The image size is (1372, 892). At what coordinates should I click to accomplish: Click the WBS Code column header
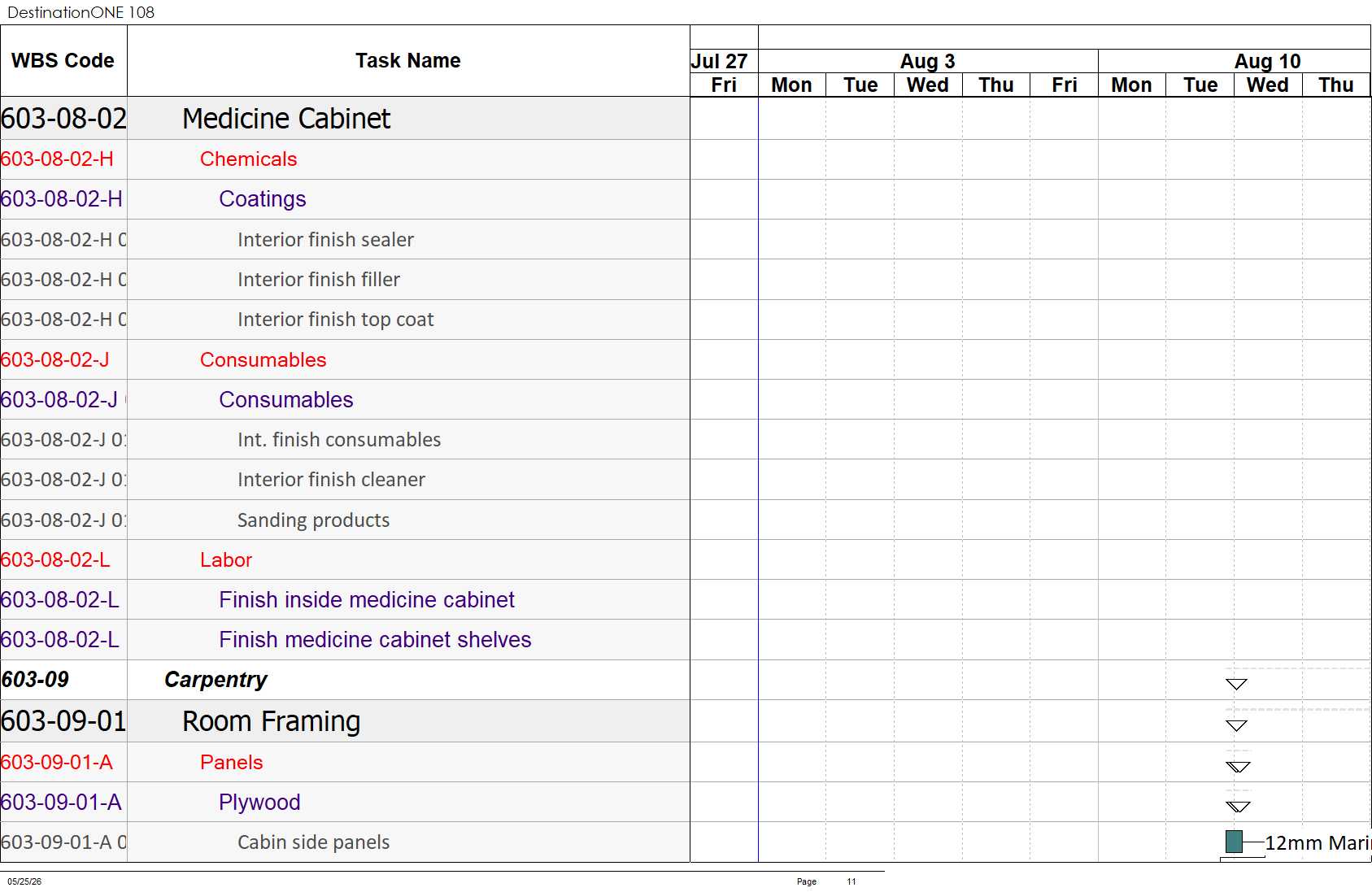point(63,61)
